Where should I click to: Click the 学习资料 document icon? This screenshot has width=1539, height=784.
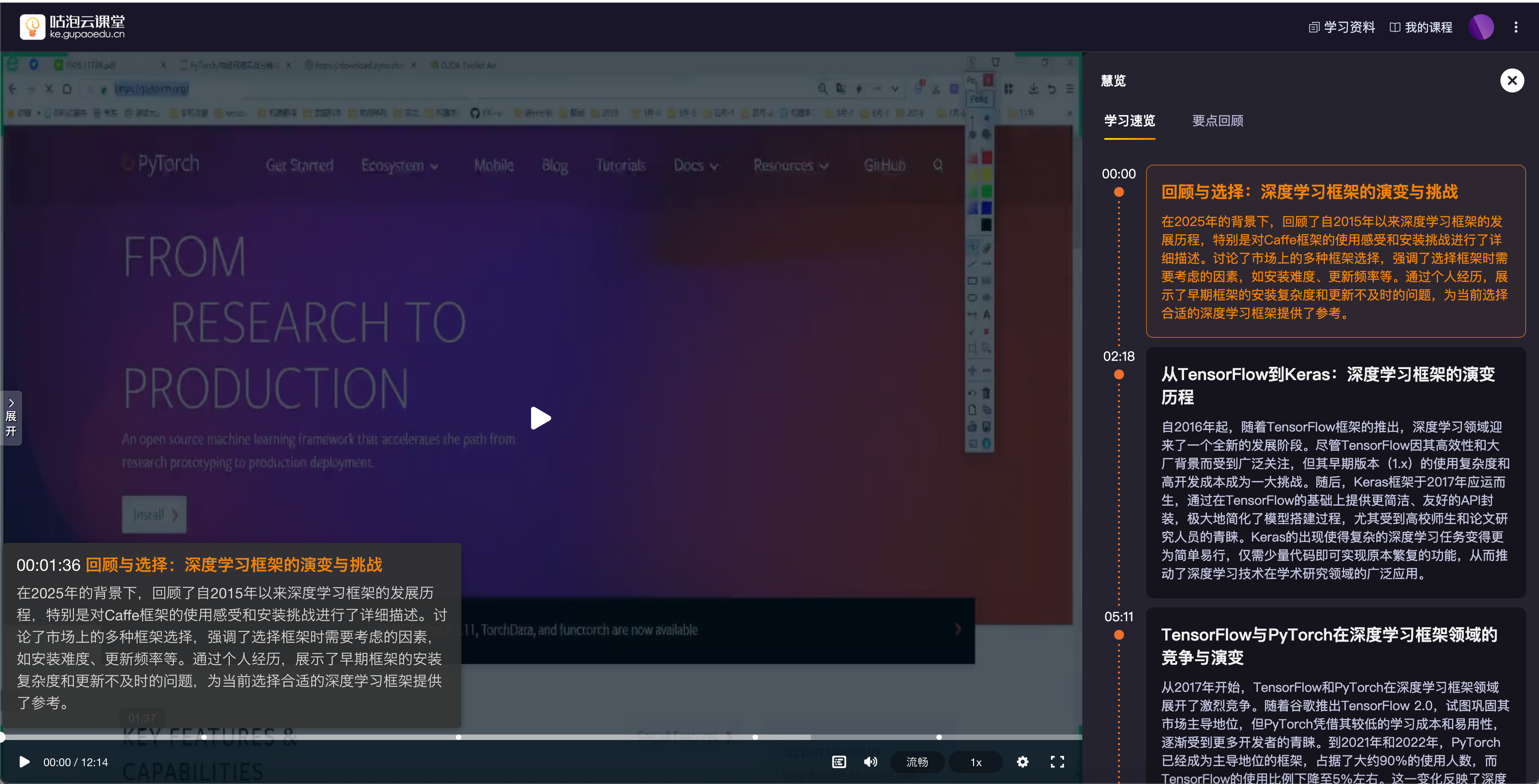pos(1314,28)
